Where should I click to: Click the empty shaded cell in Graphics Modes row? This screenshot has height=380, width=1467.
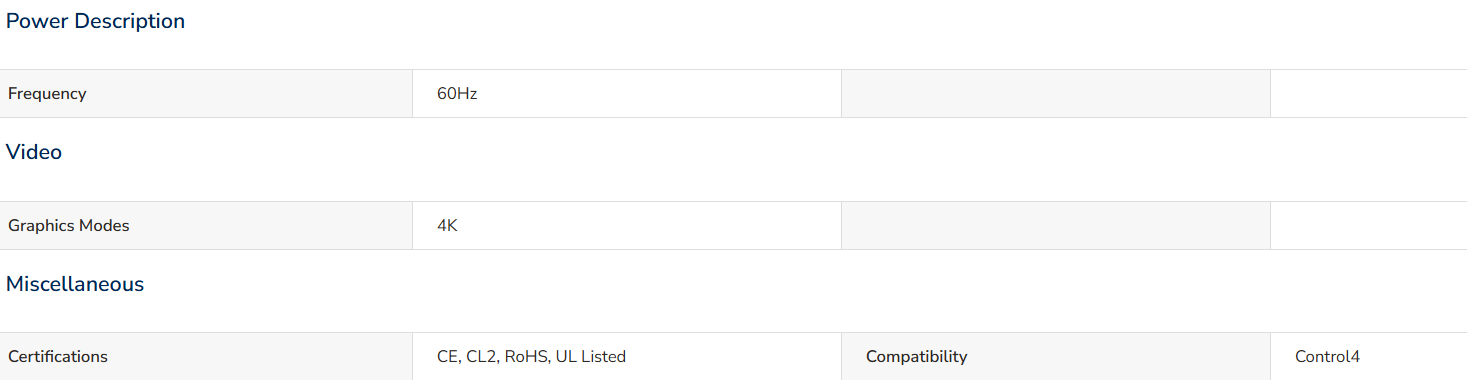(1056, 226)
